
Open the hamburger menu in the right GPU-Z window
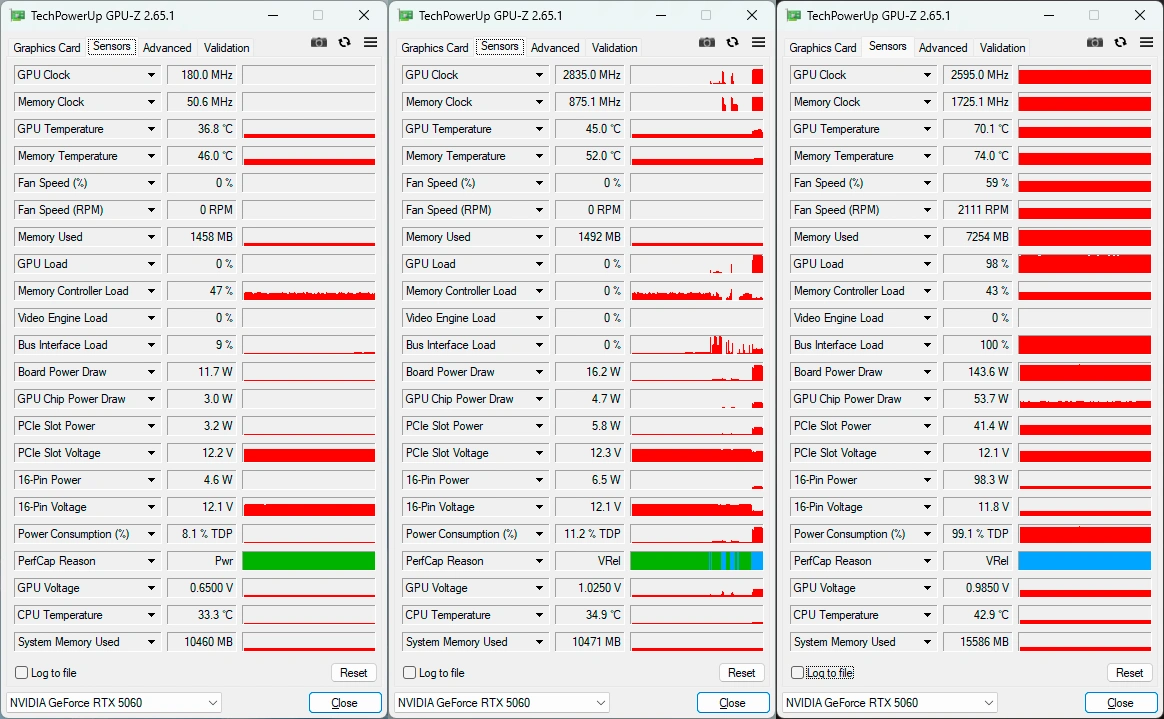coord(1147,42)
